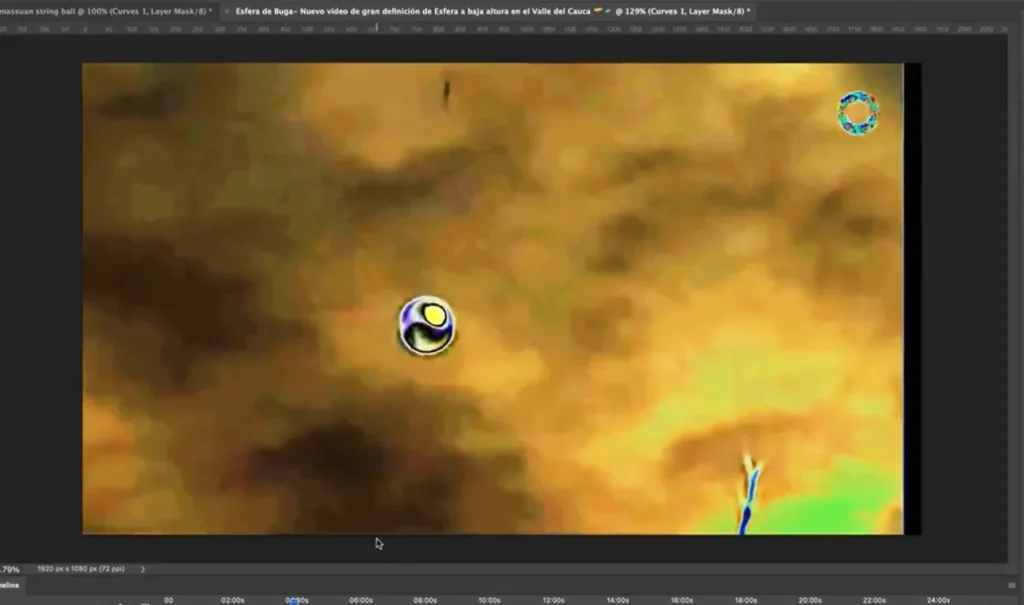Click the colorful ring logo in canvas
The image size is (1024, 605).
tap(858, 113)
